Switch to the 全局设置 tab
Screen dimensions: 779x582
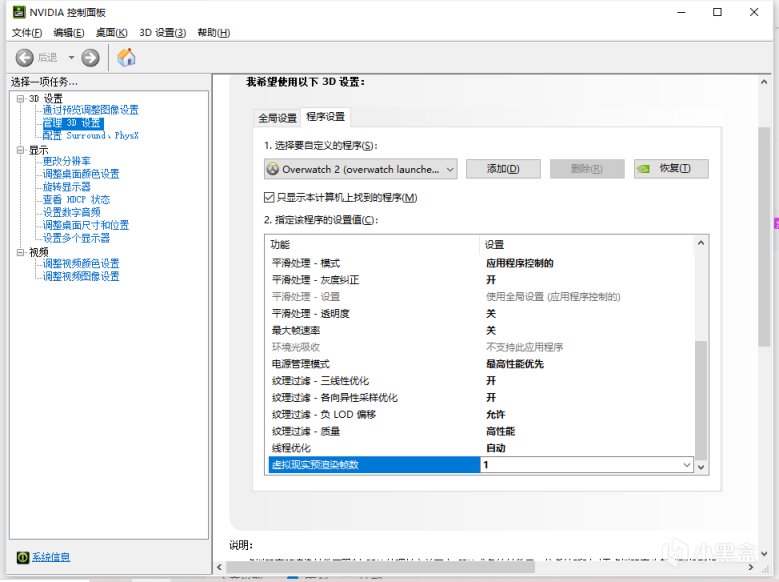pos(277,118)
